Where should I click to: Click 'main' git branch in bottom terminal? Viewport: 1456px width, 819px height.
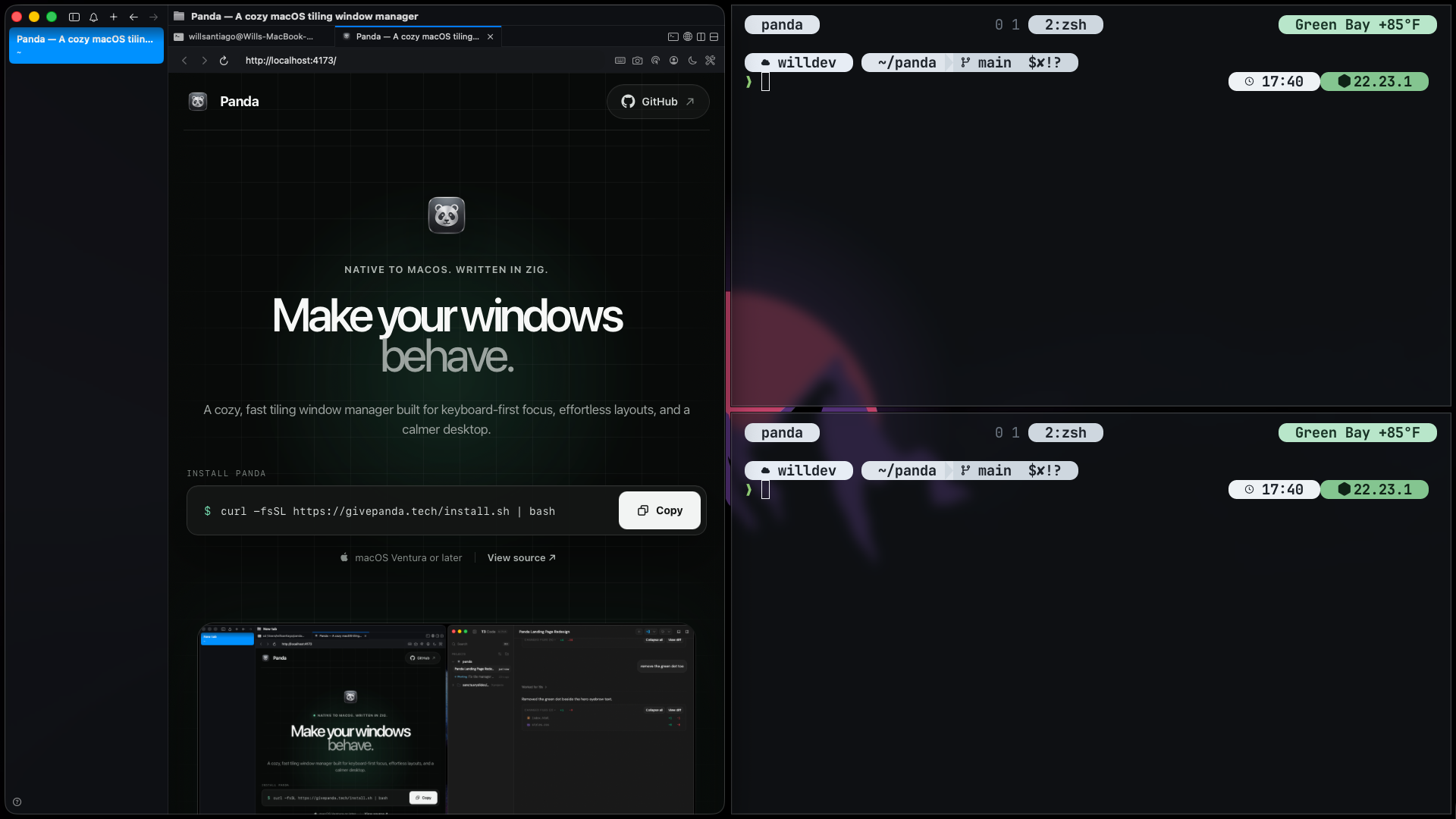pyautogui.click(x=994, y=471)
